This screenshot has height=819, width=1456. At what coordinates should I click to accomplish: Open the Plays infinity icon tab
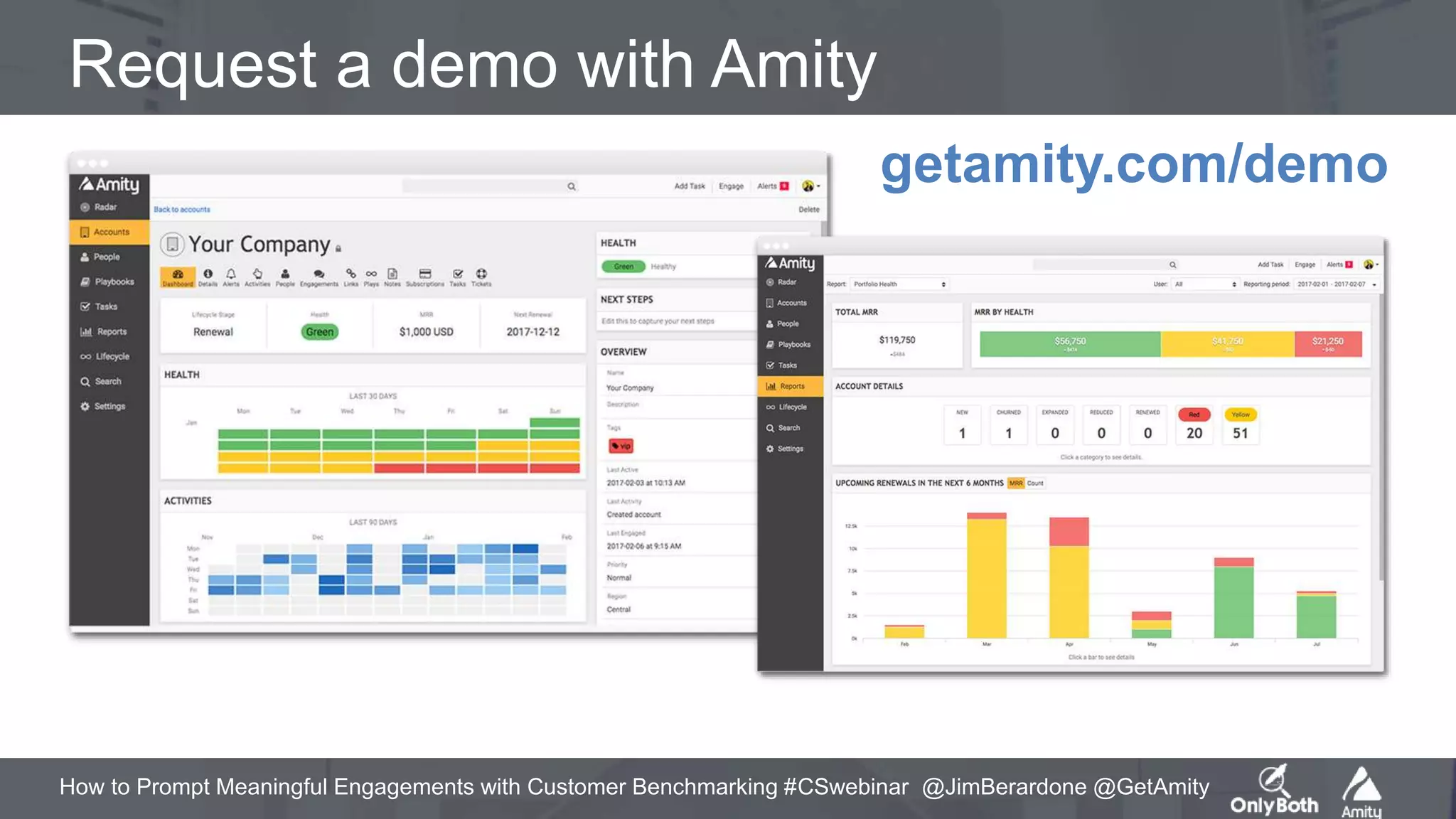(x=371, y=277)
